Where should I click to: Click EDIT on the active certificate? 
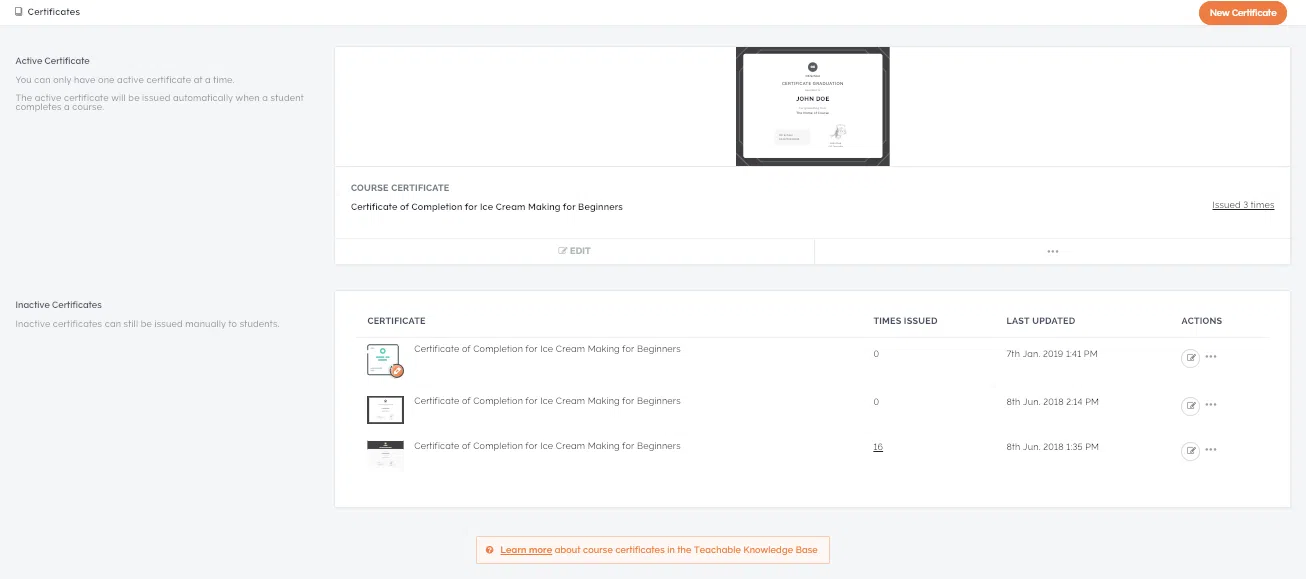point(574,251)
